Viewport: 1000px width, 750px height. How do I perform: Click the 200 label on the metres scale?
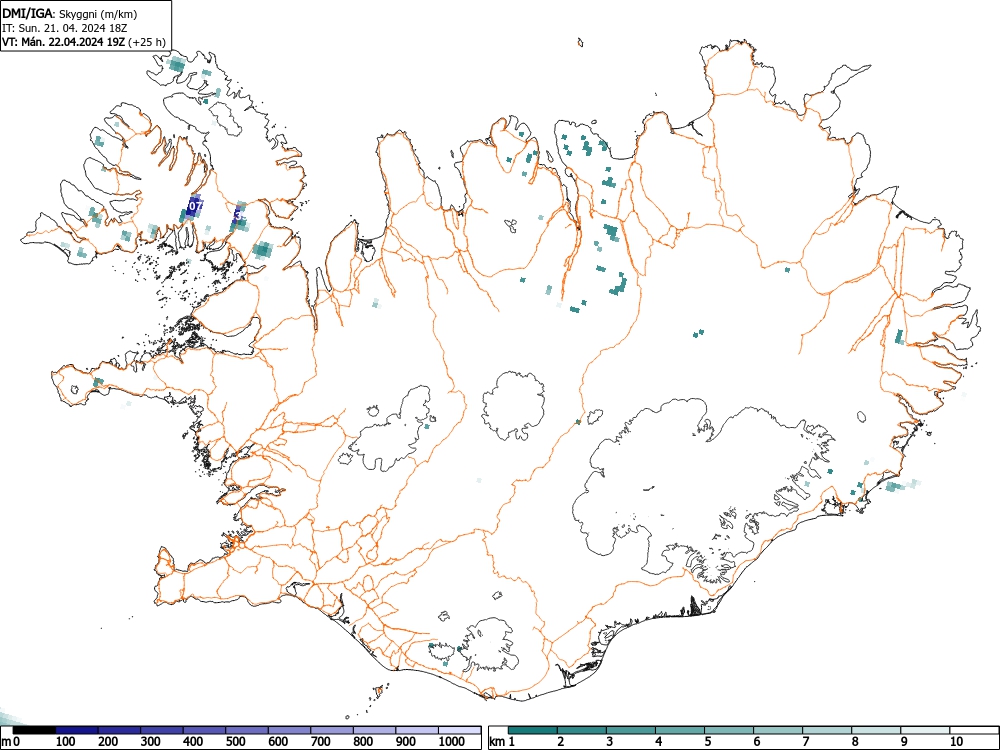point(108,742)
